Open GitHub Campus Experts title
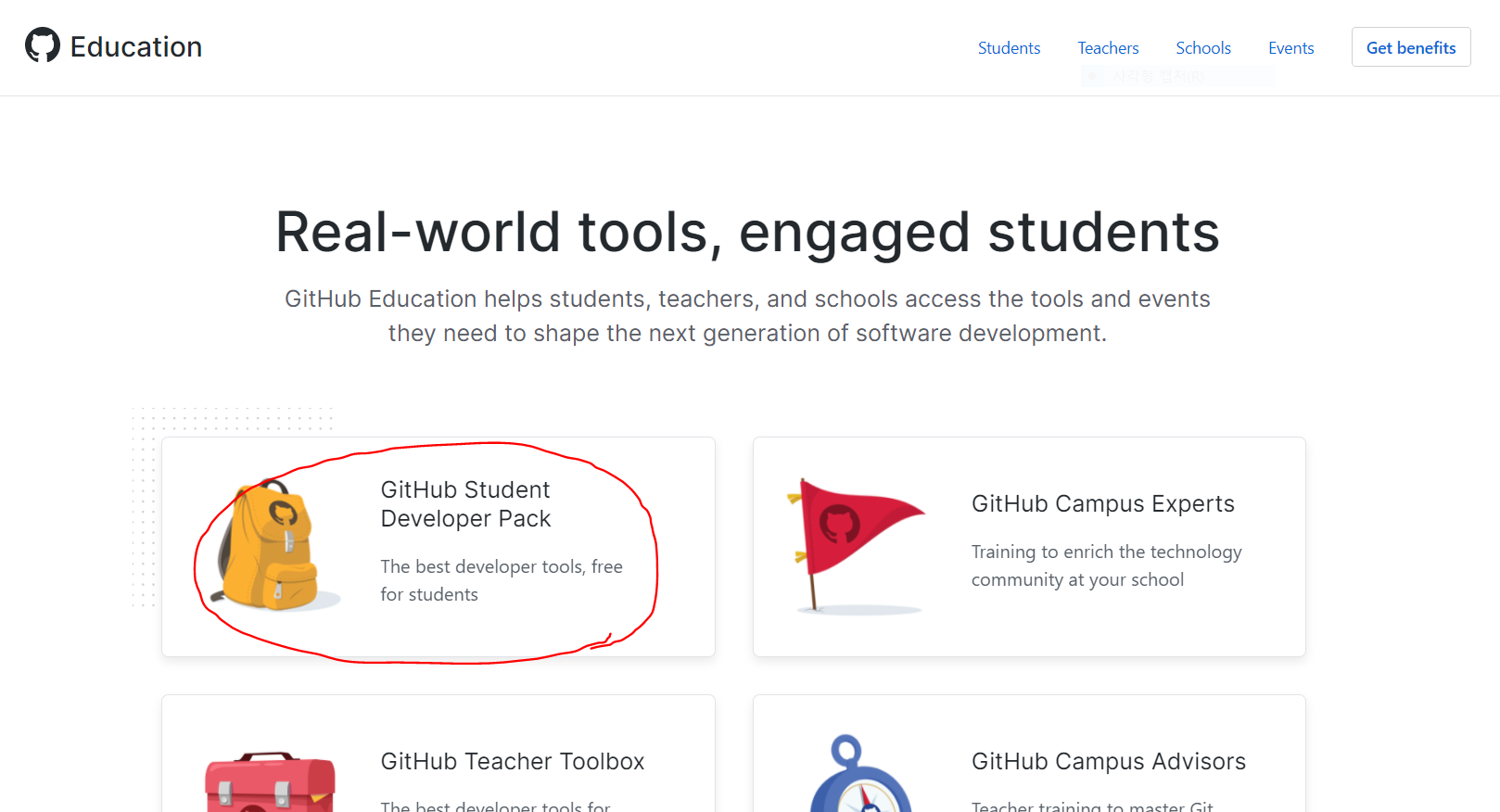Image resolution: width=1500 pixels, height=812 pixels. (1103, 503)
